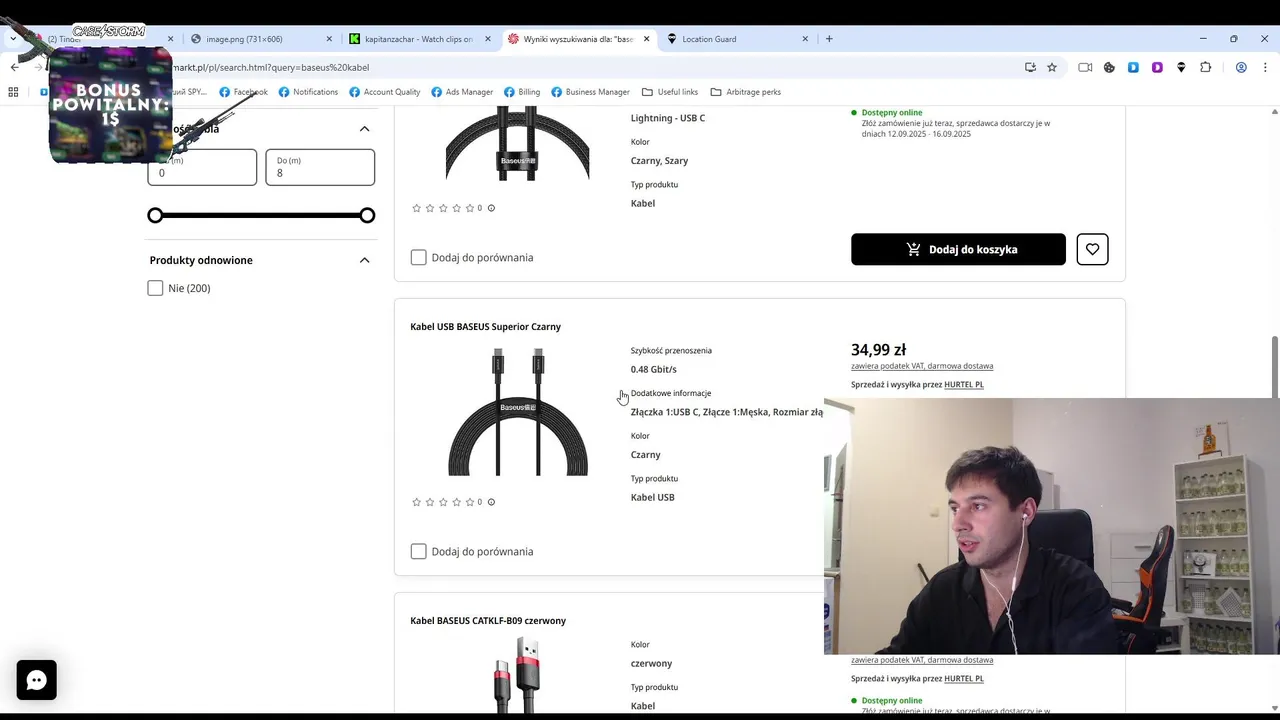The width and height of the screenshot is (1280, 720).
Task: Click the red CATKLF-B09 cable image
Action: click(517, 675)
